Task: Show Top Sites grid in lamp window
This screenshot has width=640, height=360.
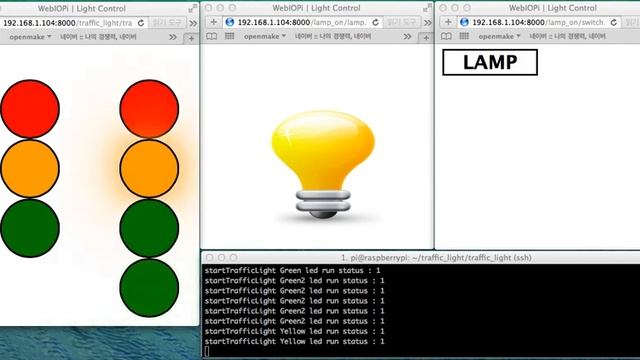Action: click(229, 36)
